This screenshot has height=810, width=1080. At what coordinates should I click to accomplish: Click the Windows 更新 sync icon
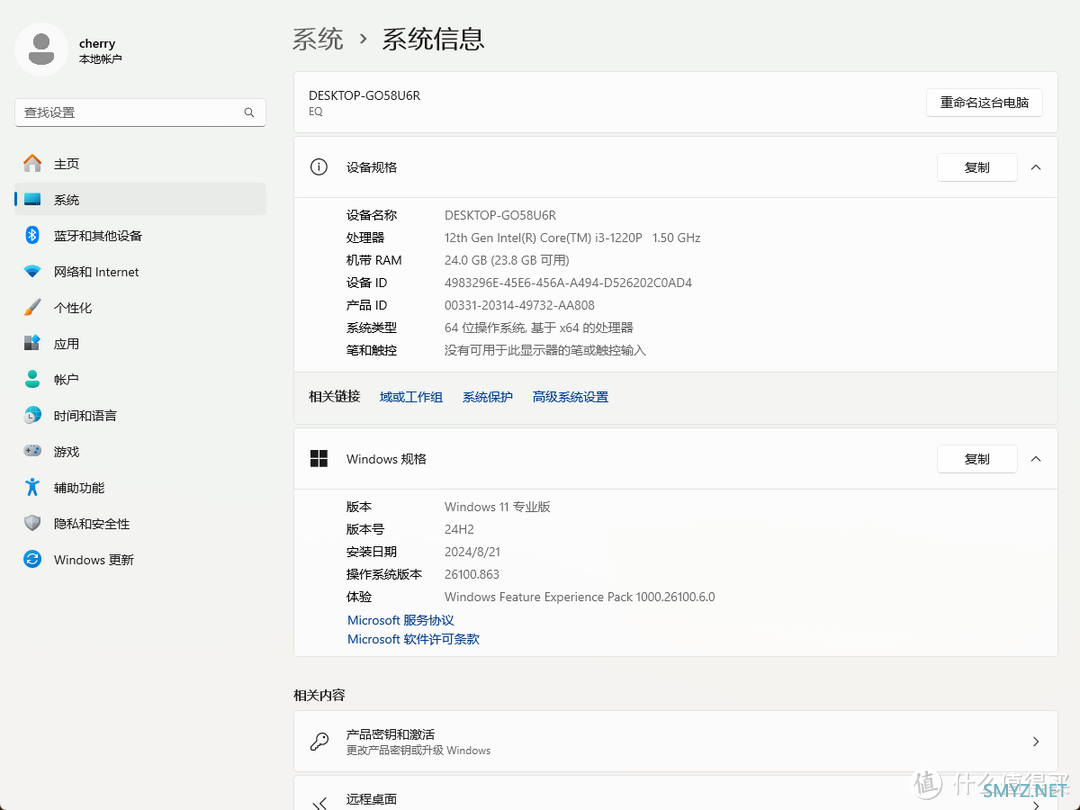pyautogui.click(x=32, y=559)
